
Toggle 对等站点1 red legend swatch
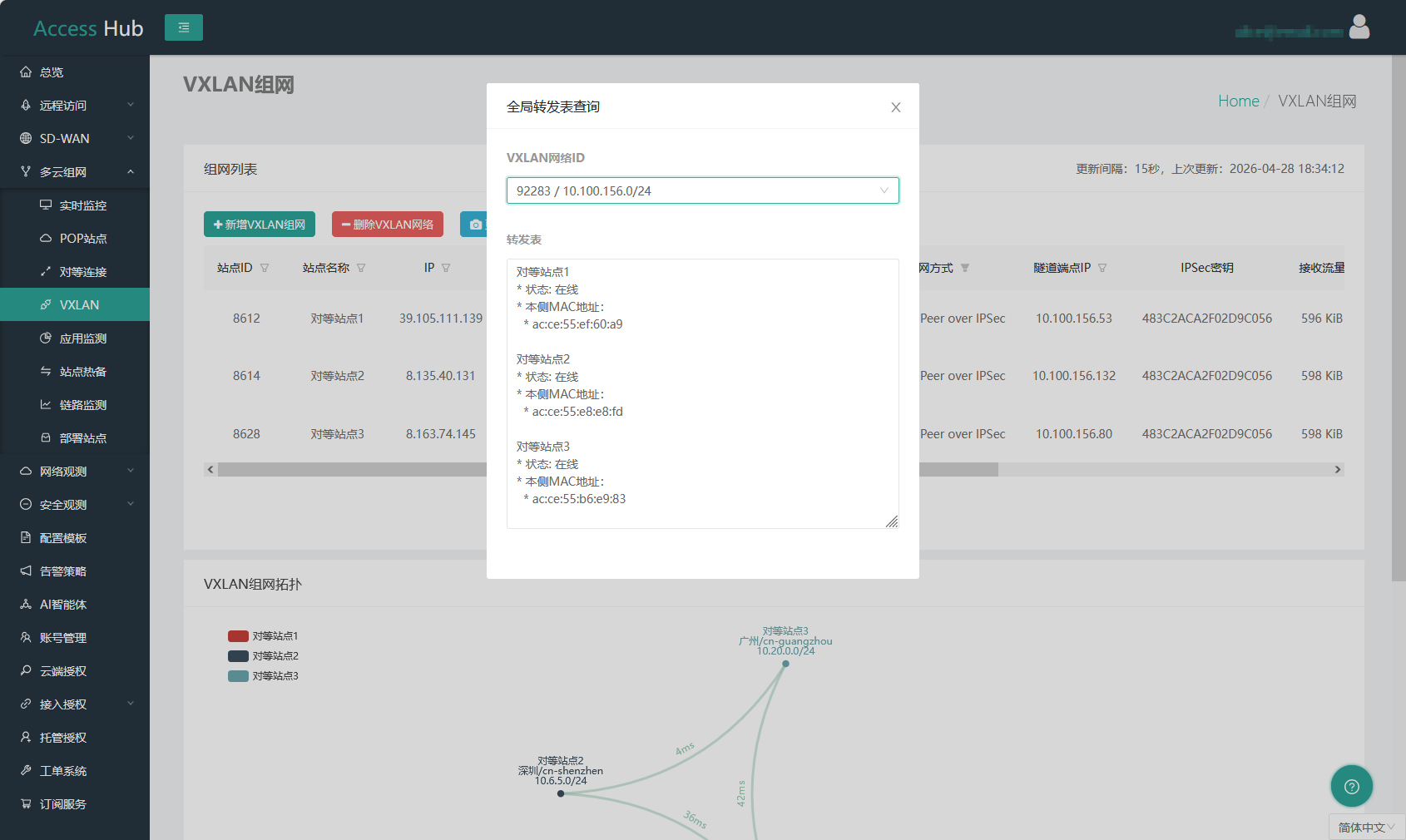tap(239, 636)
